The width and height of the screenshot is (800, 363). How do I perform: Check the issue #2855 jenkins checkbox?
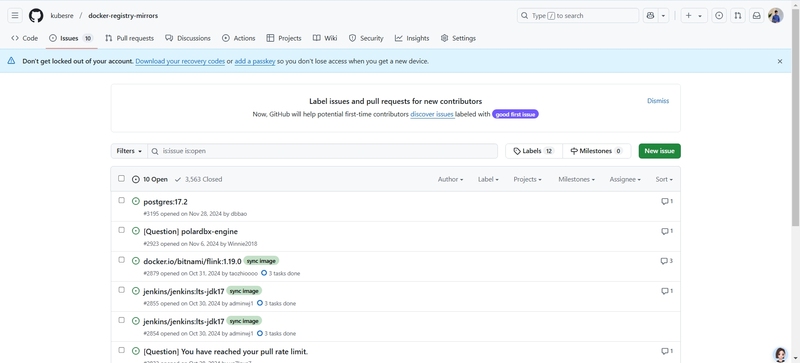pos(121,290)
